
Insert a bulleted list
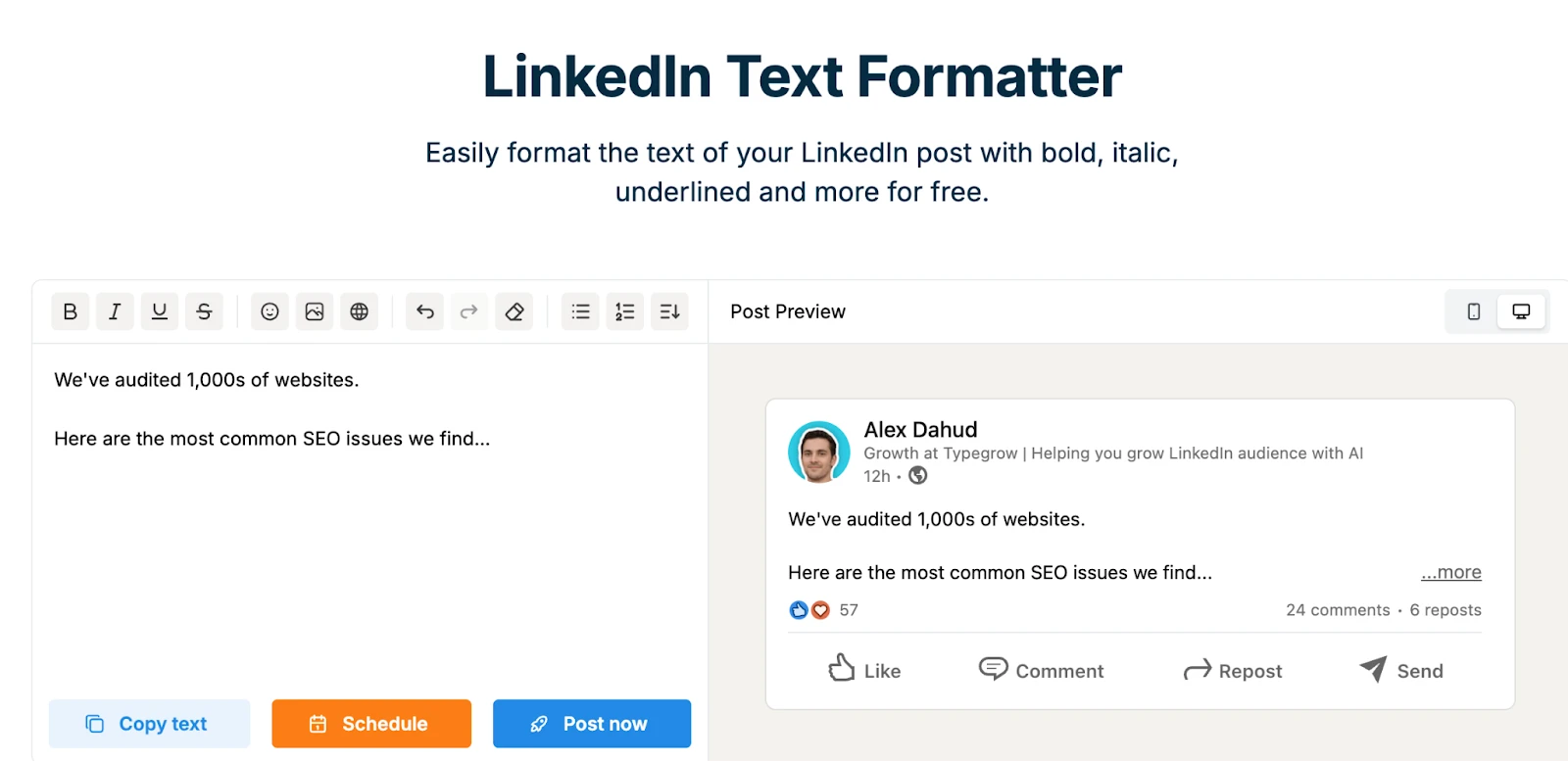coord(580,311)
